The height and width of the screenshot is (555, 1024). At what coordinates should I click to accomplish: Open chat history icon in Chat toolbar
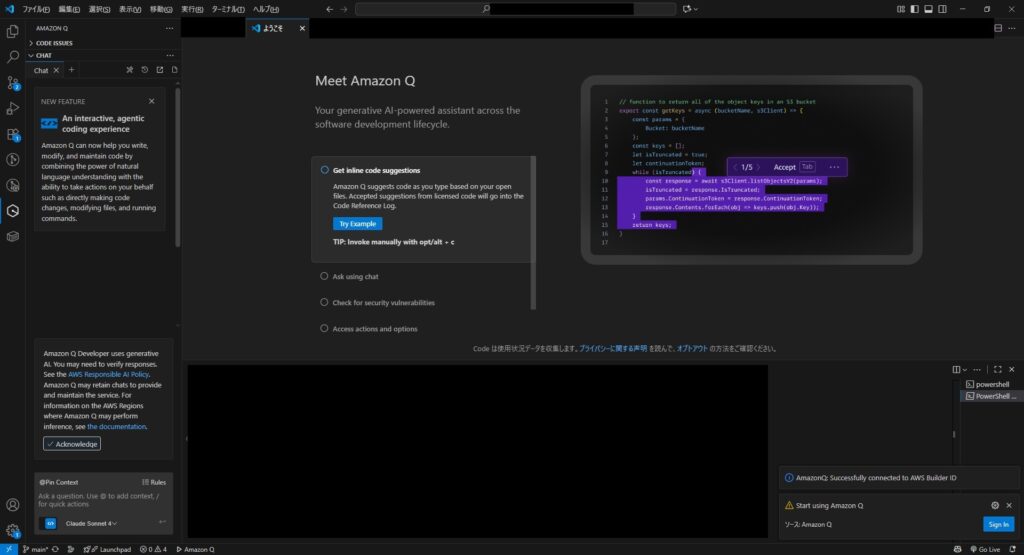click(144, 70)
